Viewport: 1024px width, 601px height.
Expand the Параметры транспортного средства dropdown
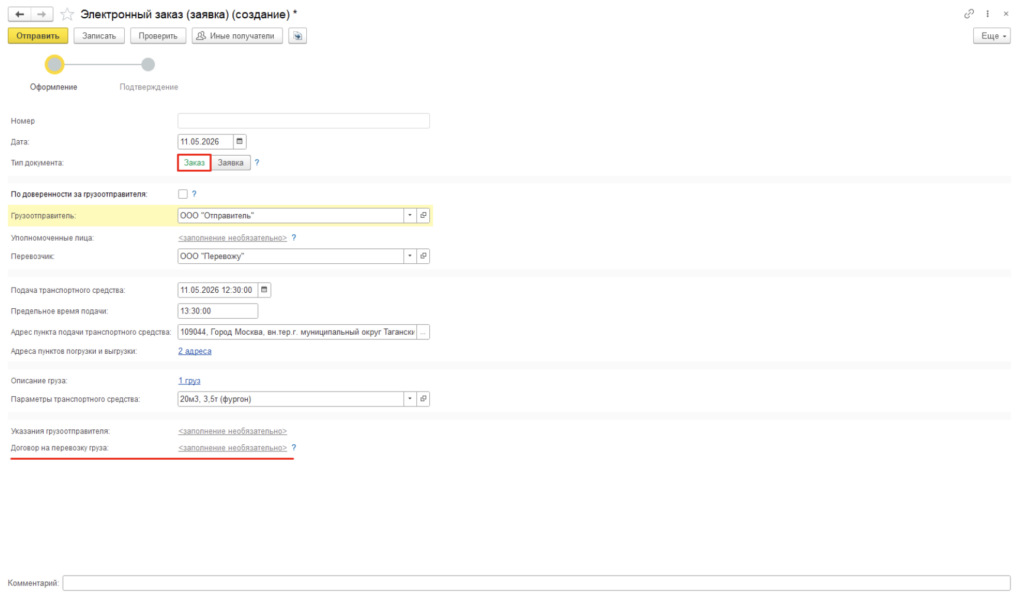(410, 399)
